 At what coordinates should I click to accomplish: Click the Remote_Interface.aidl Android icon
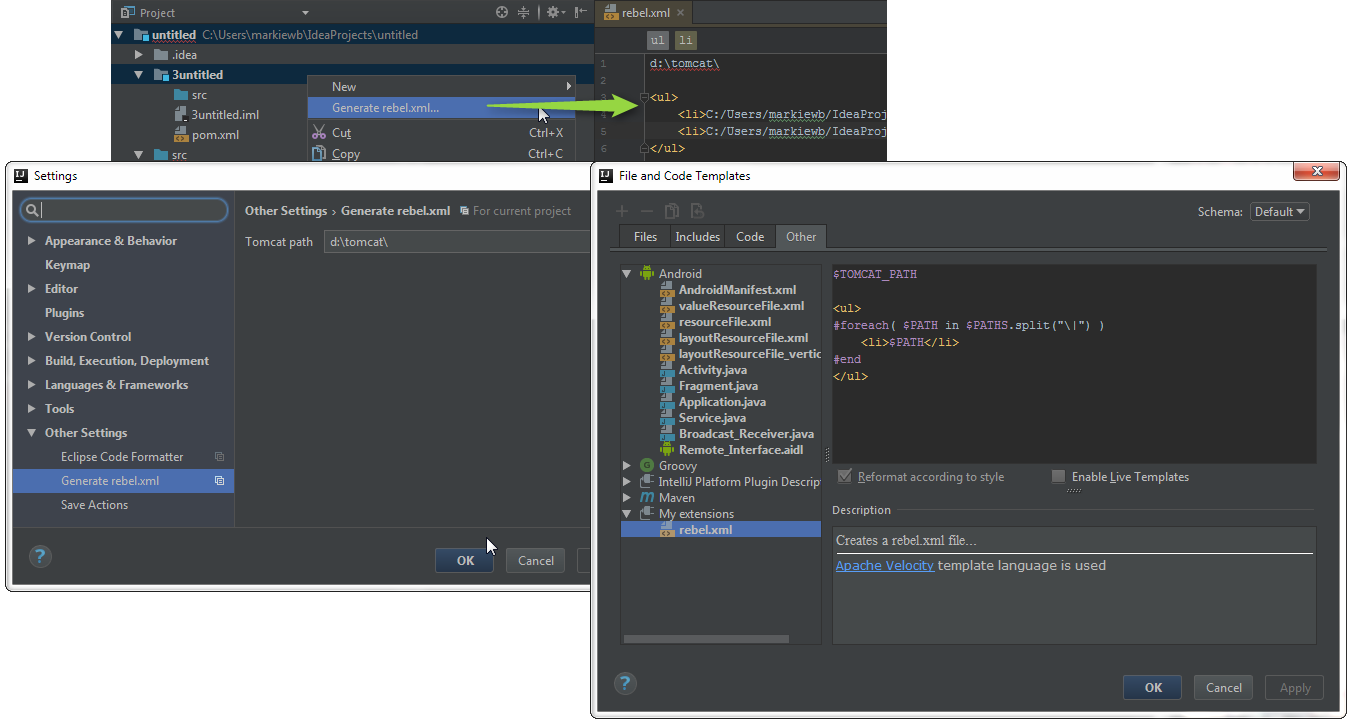[x=667, y=449]
